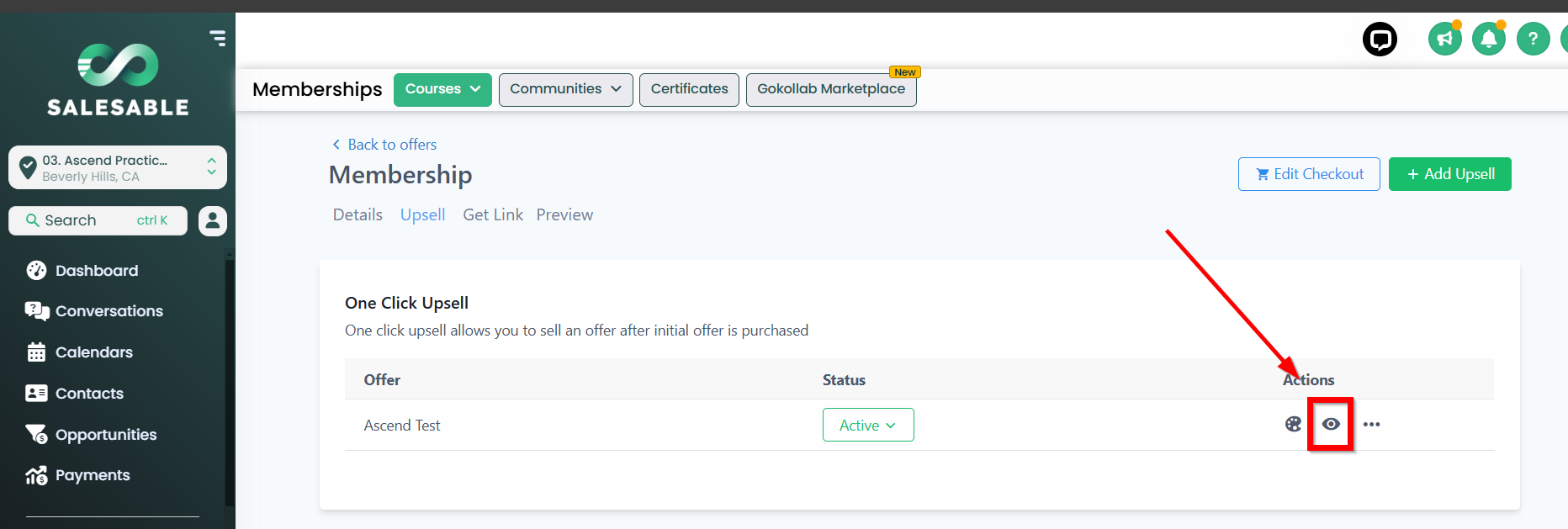
Task: Open Opportunities from the sidebar
Action: tap(106, 435)
